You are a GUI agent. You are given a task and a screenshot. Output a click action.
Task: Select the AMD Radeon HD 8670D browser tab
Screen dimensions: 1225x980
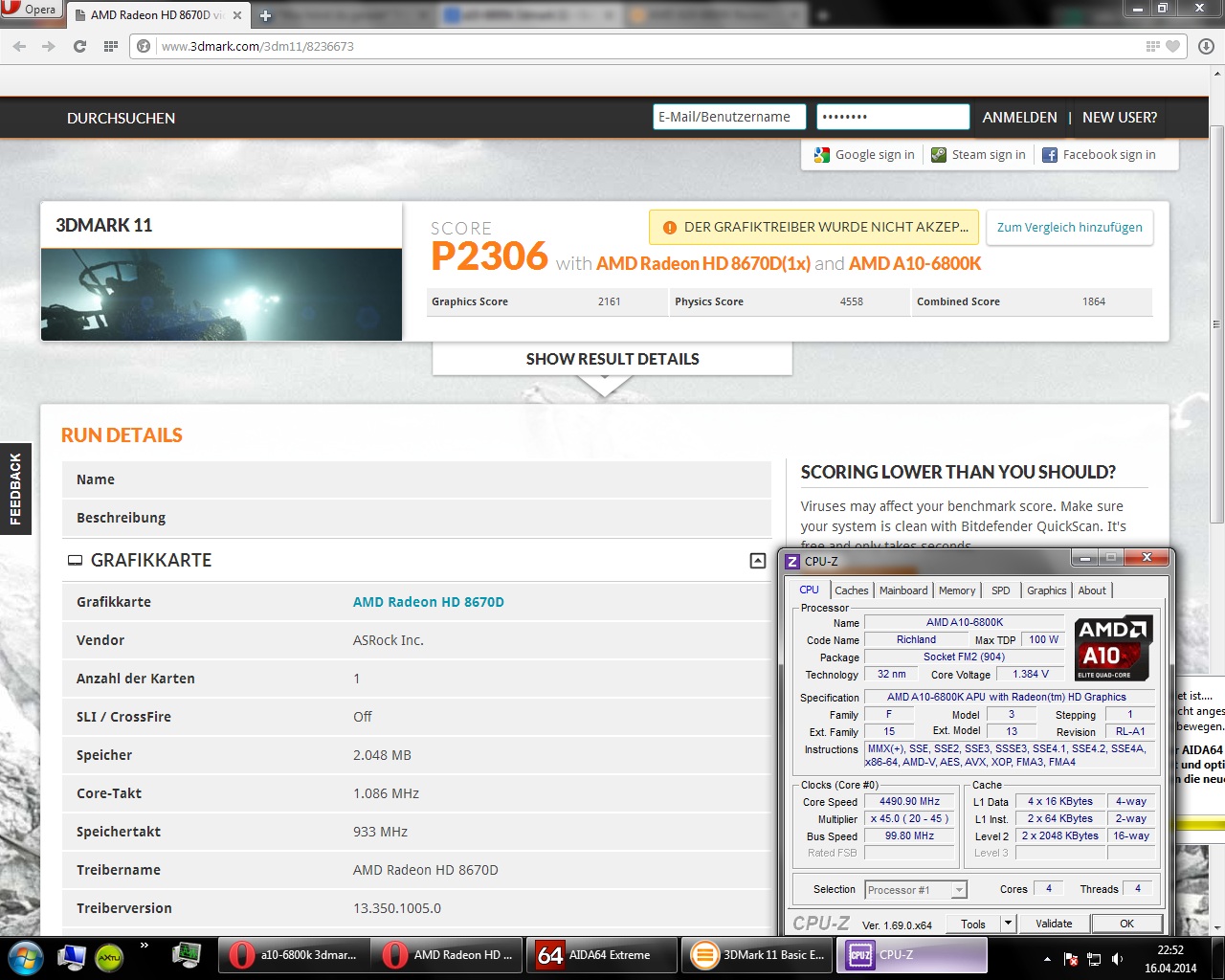pos(158,15)
